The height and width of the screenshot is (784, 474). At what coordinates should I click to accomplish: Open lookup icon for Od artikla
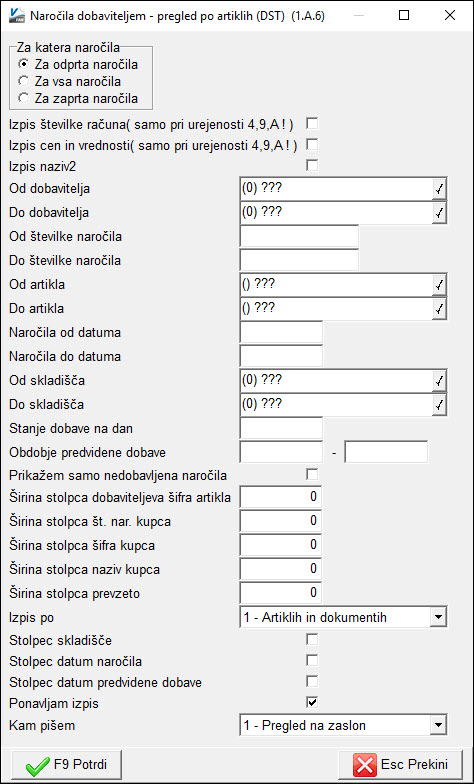click(x=440, y=286)
